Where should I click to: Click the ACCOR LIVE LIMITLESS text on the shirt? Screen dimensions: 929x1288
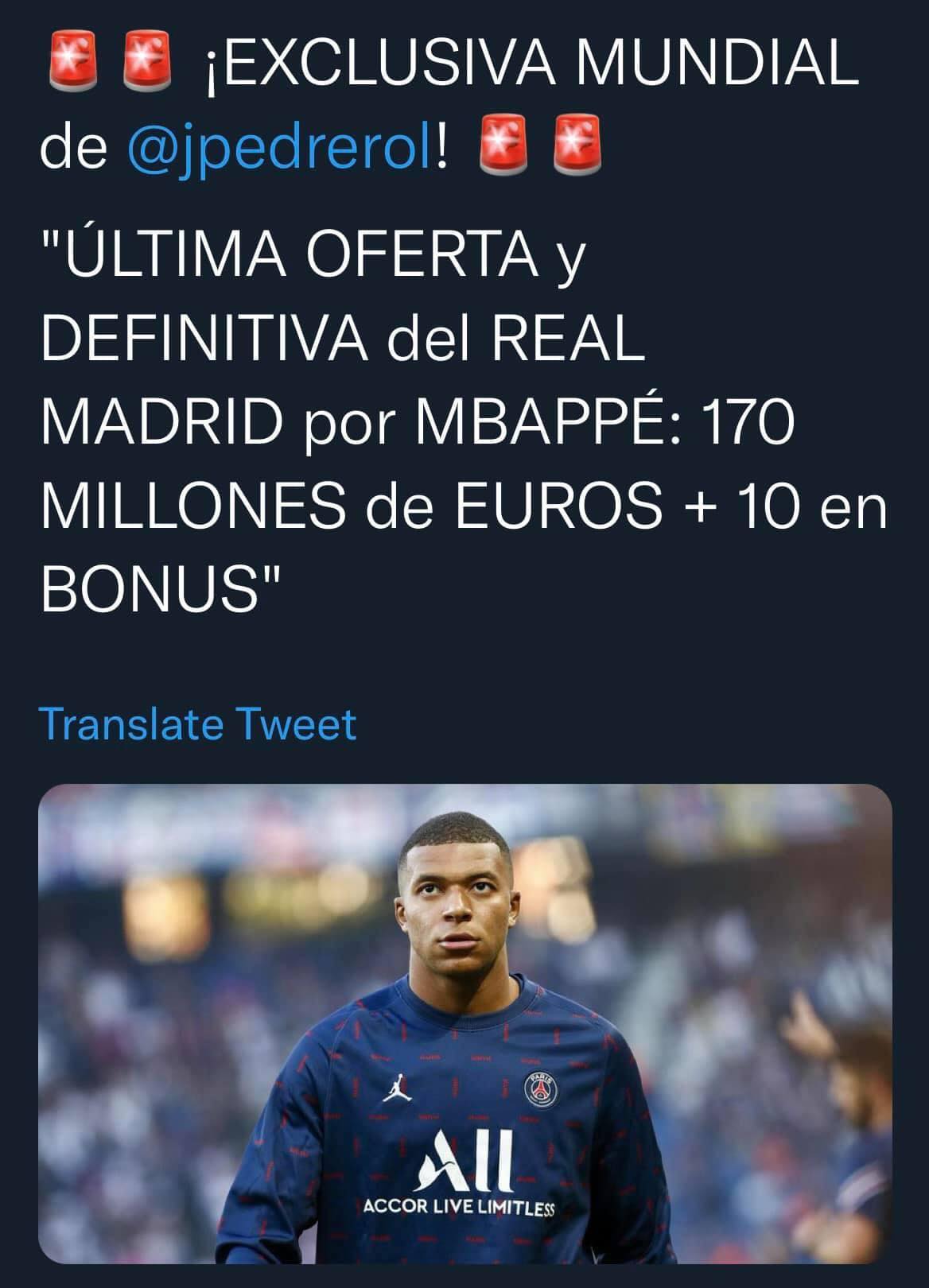click(459, 1207)
